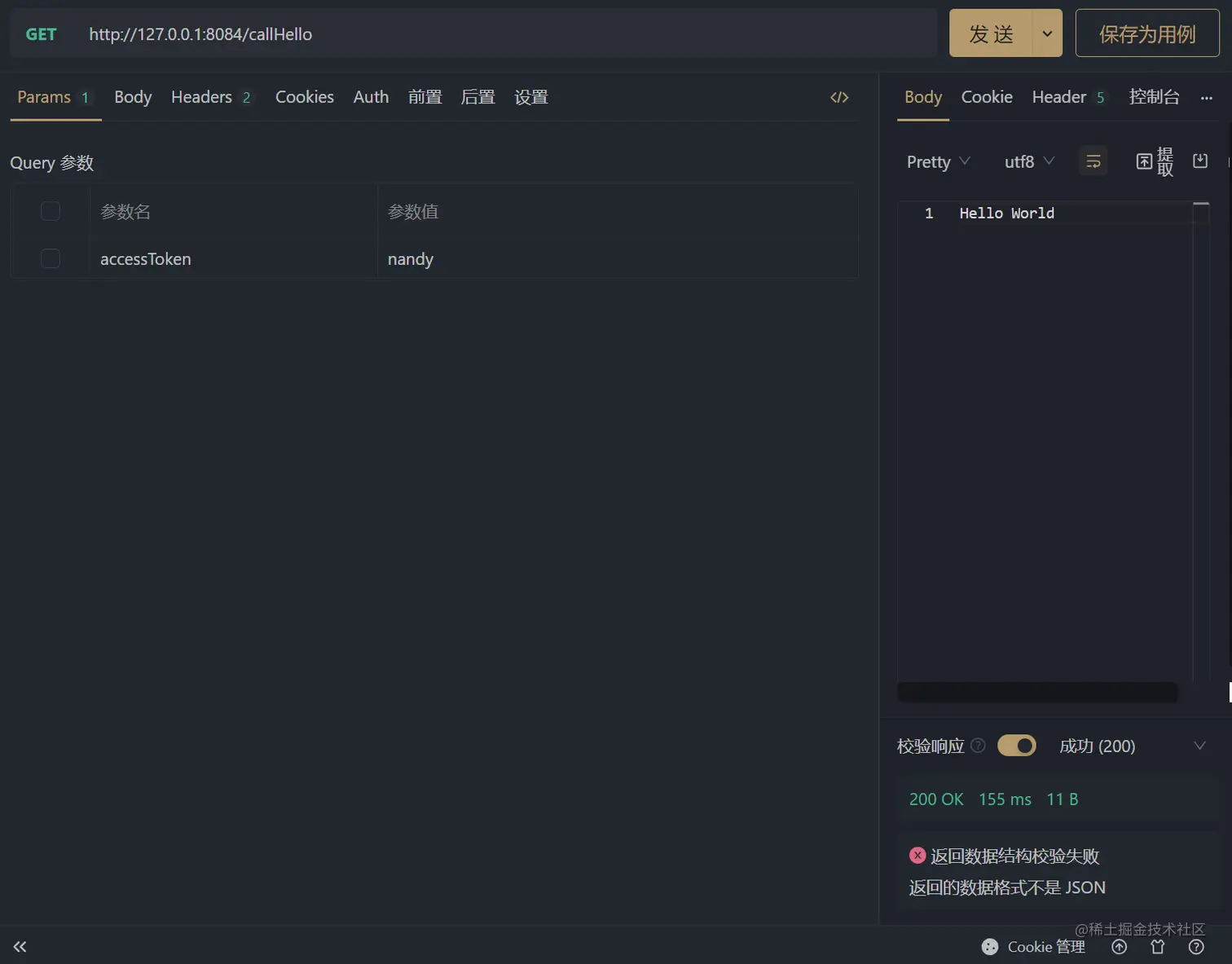
Task: Switch to response Body tab
Action: pos(923,97)
